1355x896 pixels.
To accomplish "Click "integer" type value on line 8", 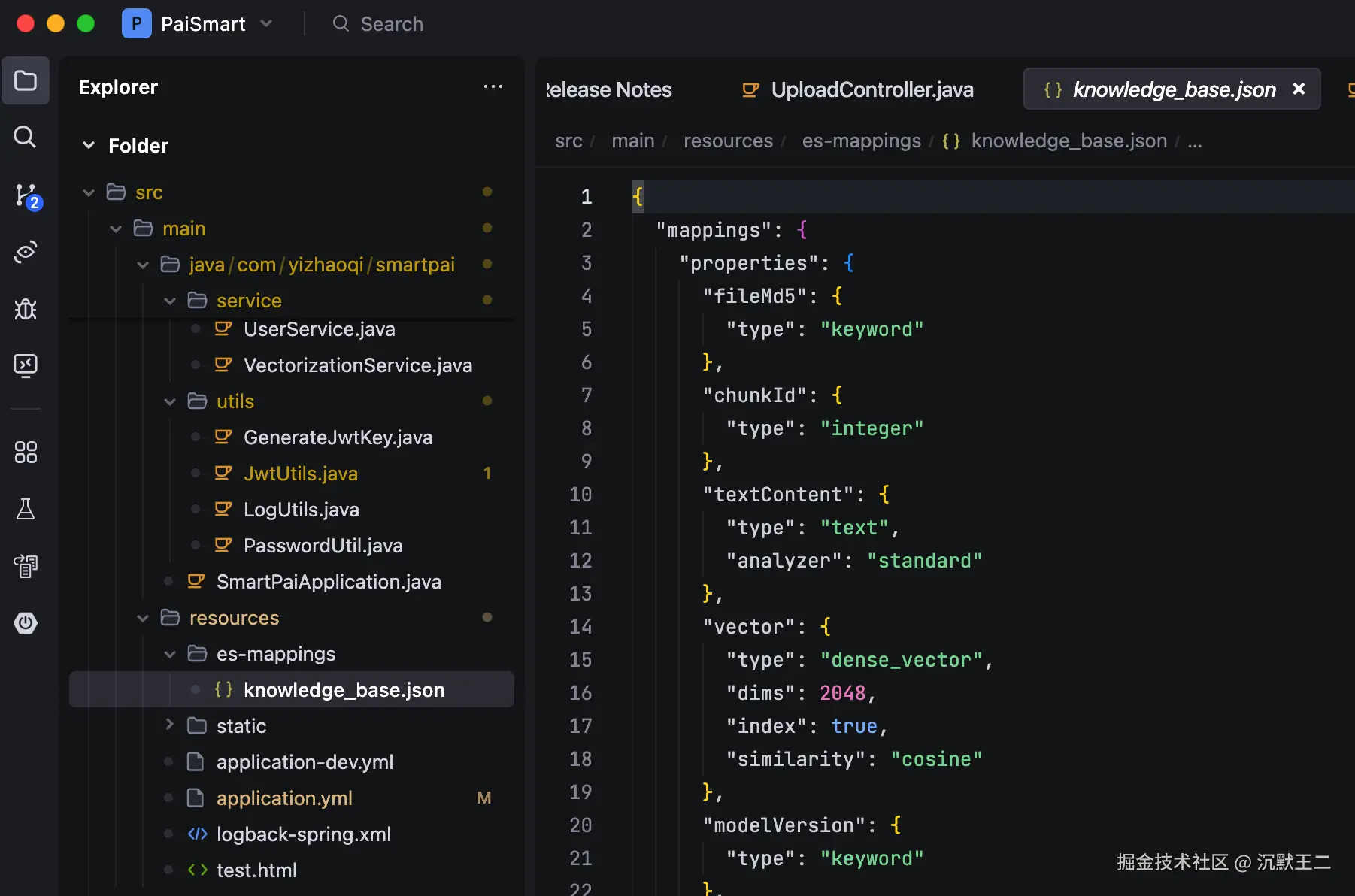I will point(872,428).
